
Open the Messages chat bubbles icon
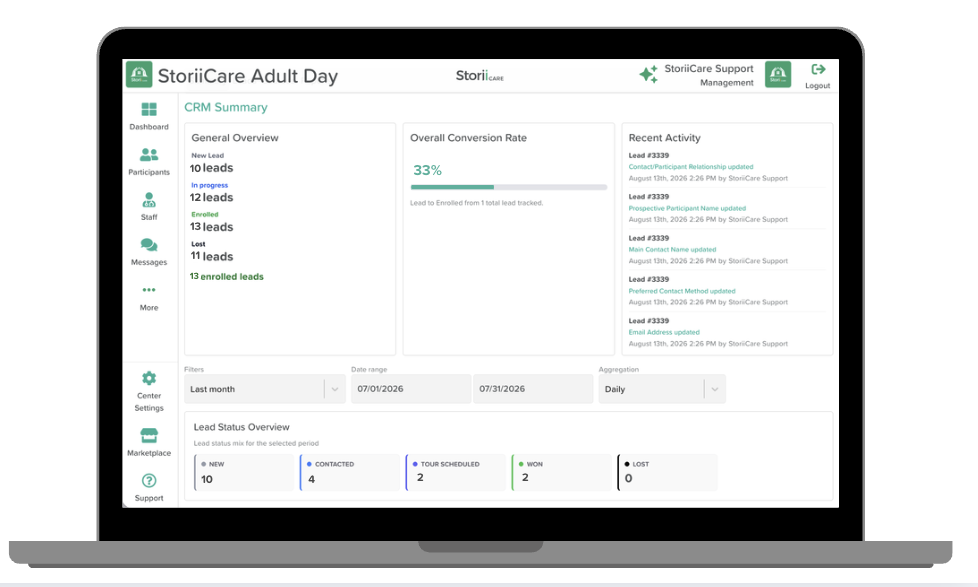pos(149,245)
